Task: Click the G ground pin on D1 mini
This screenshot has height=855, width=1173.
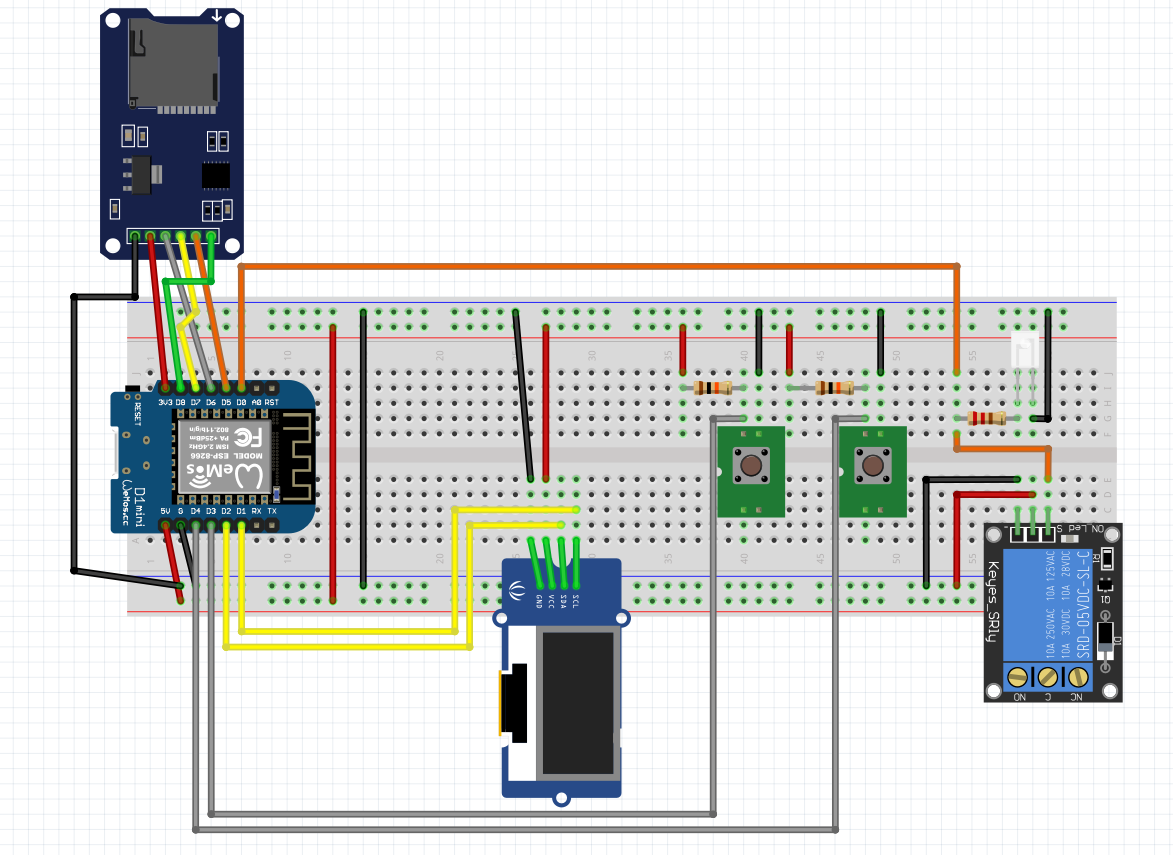Action: pos(180,525)
